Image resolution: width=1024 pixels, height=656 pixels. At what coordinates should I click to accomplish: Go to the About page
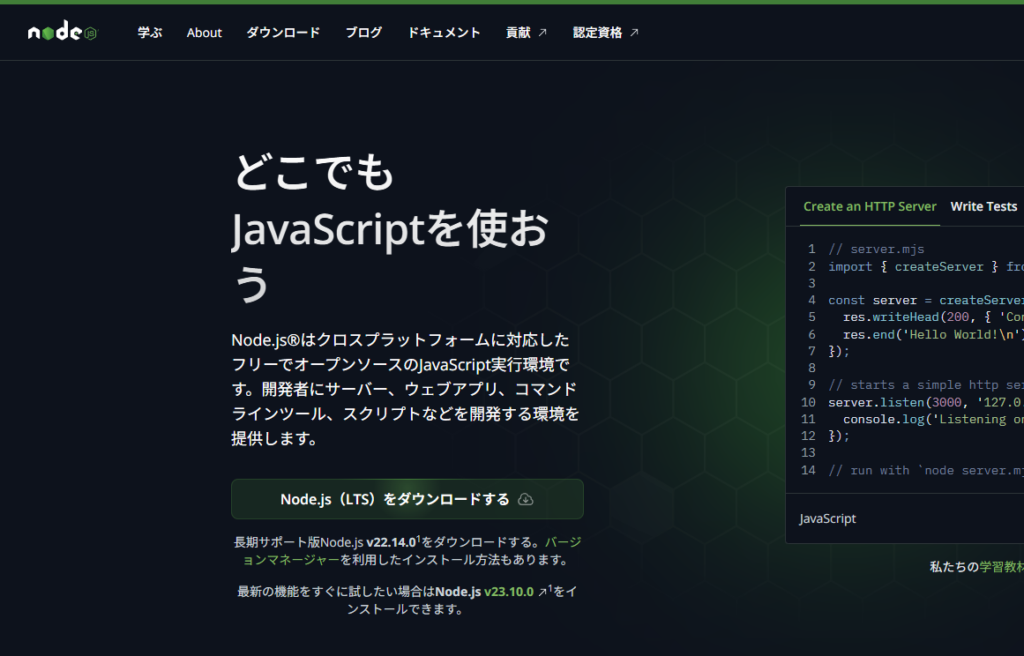tap(204, 33)
